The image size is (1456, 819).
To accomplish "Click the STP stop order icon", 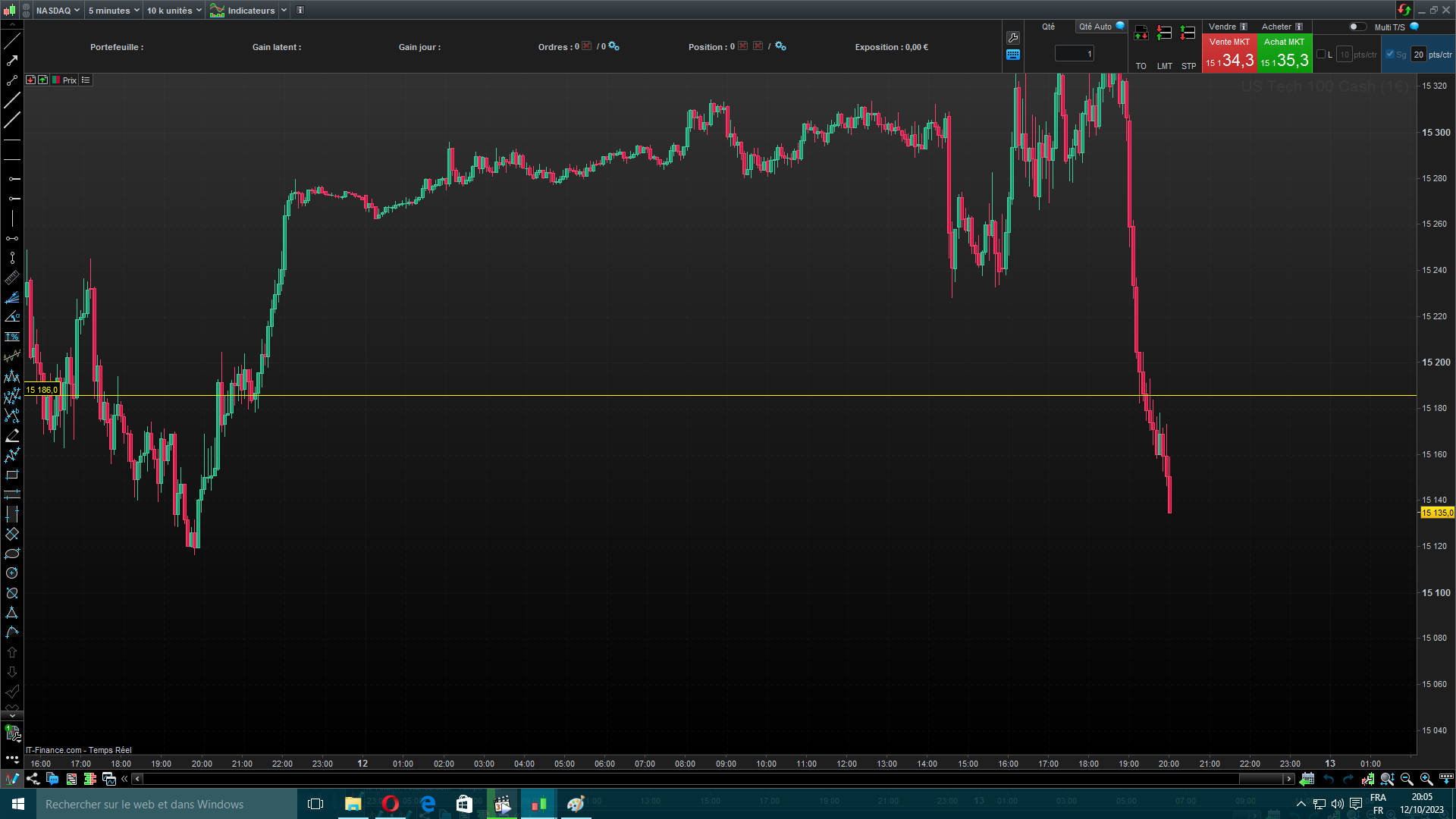I will click(1188, 33).
